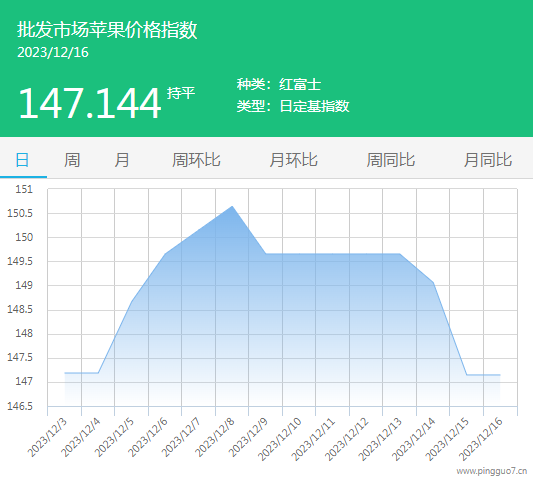Click the chart data point at 2023/12/6

[165, 254]
